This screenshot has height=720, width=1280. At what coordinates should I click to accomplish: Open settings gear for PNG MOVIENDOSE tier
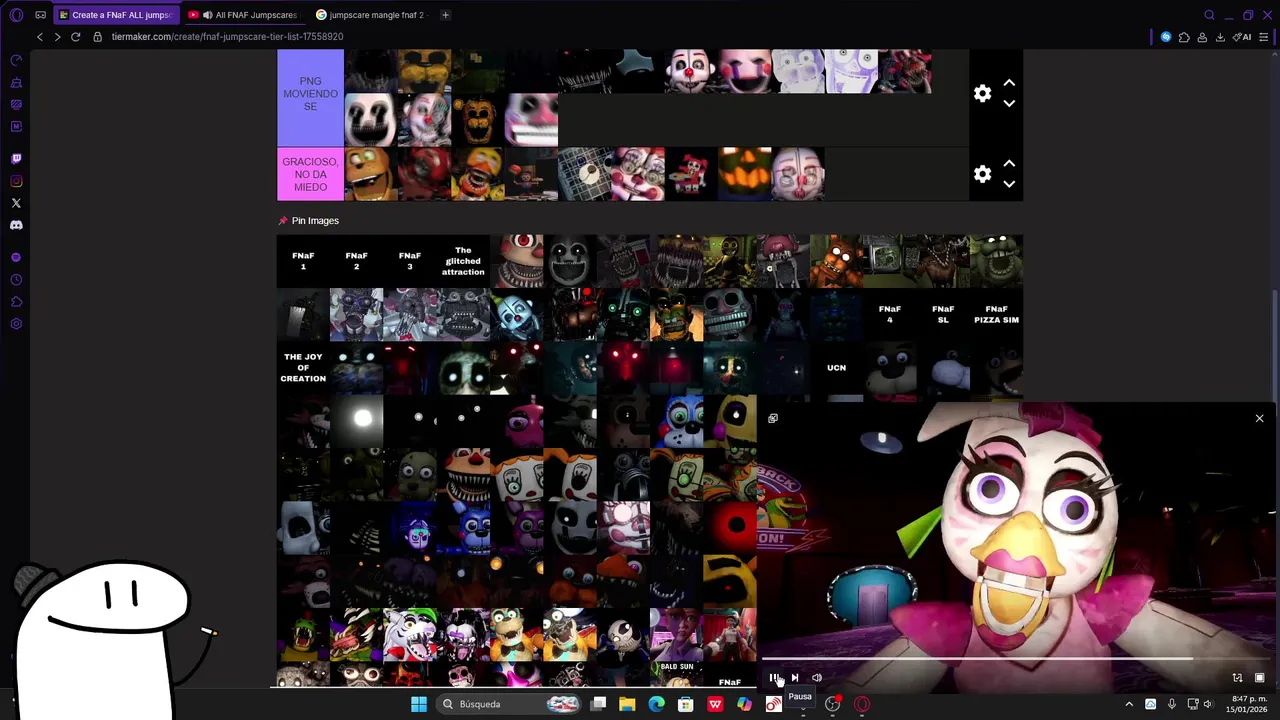[982, 93]
